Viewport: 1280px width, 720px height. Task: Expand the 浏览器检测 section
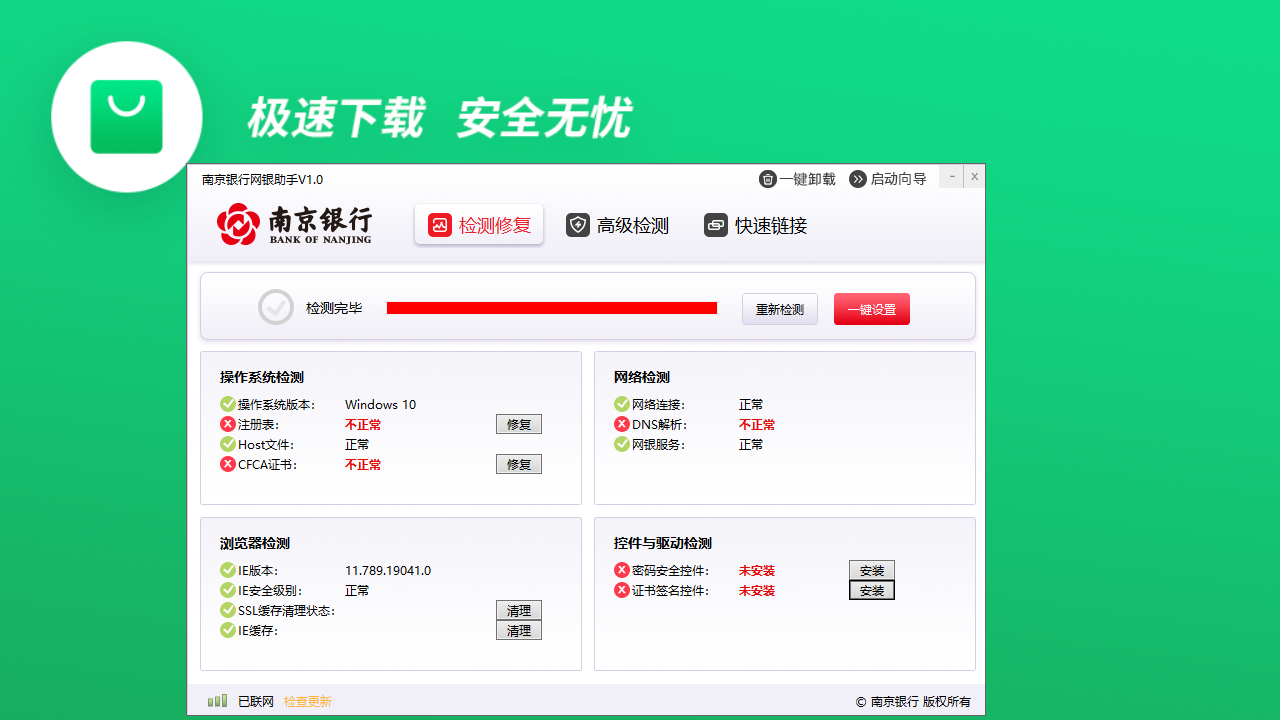[x=253, y=543]
